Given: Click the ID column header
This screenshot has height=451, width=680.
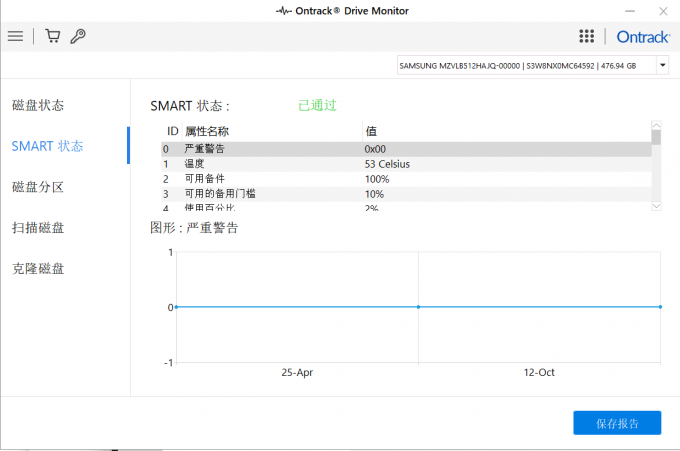Looking at the screenshot, I should pos(173,131).
